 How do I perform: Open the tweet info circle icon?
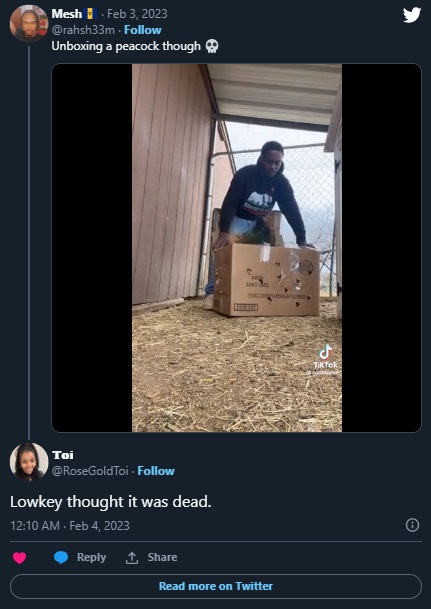[412, 525]
